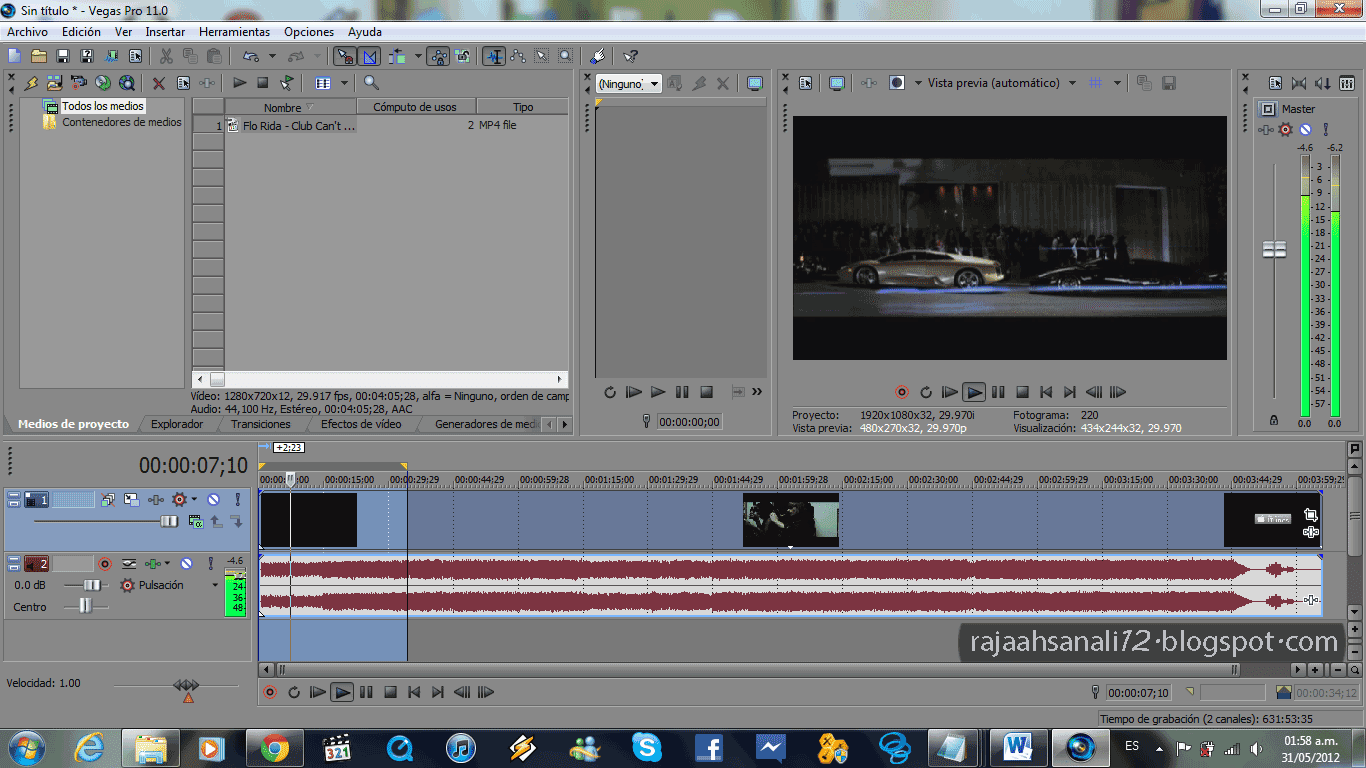Click the media search magnifier icon

click(x=371, y=83)
